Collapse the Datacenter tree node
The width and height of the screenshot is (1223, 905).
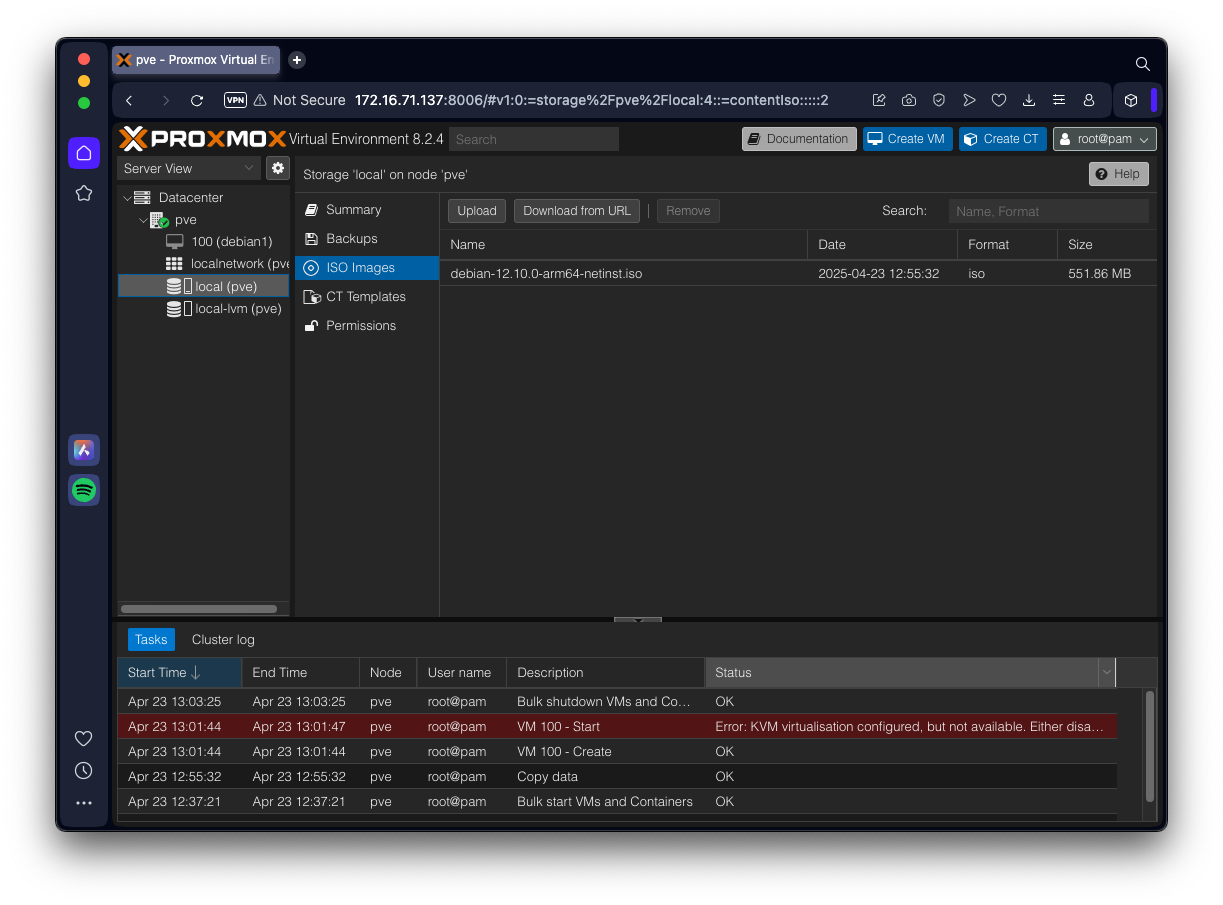coord(127,198)
